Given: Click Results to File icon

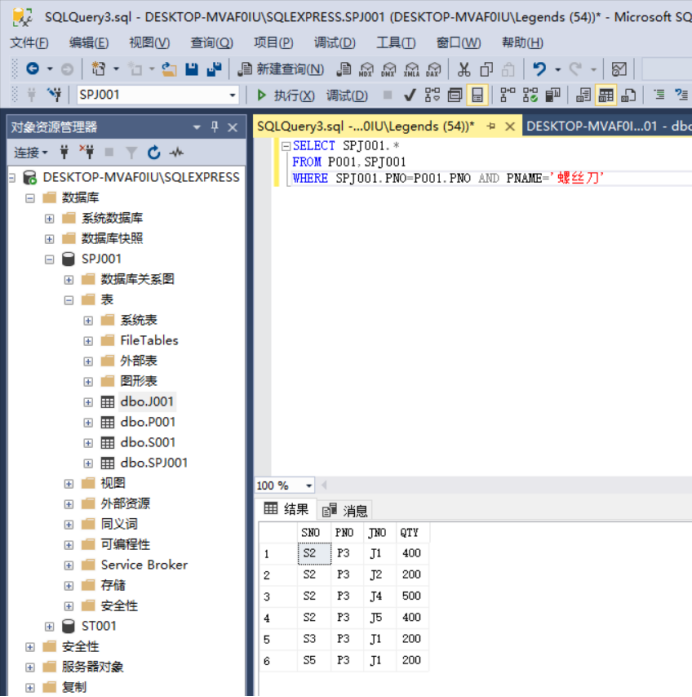Looking at the screenshot, I should pyautogui.click(x=628, y=95).
